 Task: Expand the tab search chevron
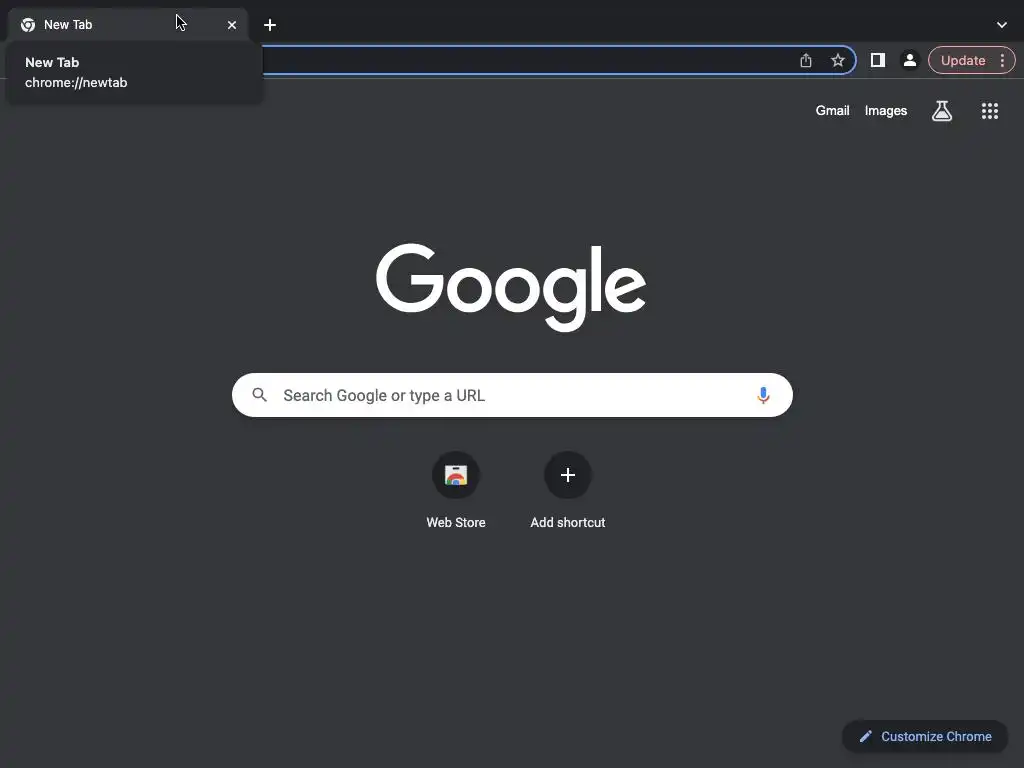pyautogui.click(x=1002, y=25)
